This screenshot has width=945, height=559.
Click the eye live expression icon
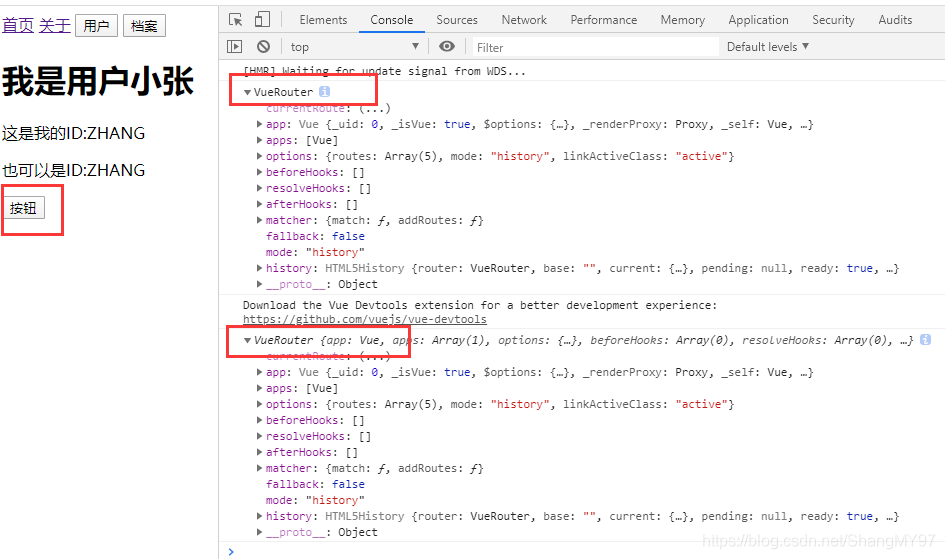point(447,46)
